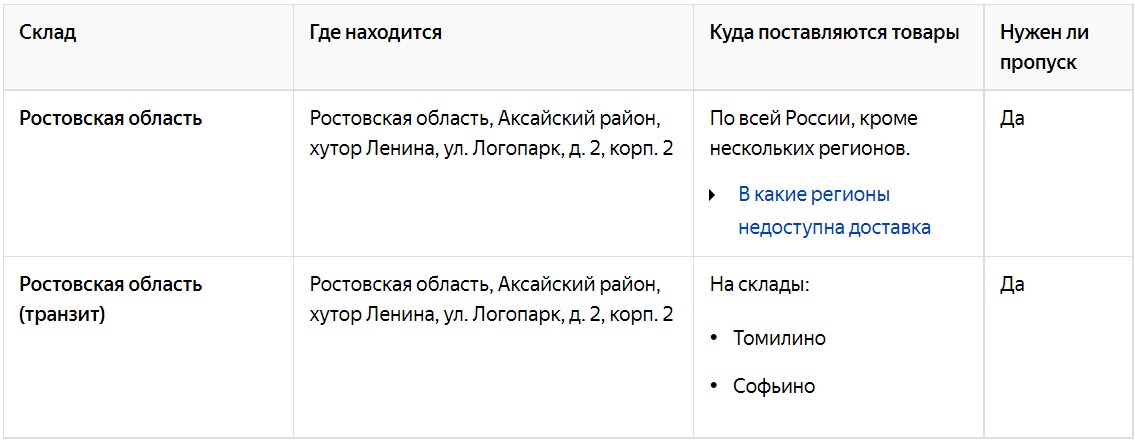Viewport: 1135px width, 441px height.
Task: Select the 'Куда поставляются товары' header
Action: tap(835, 33)
